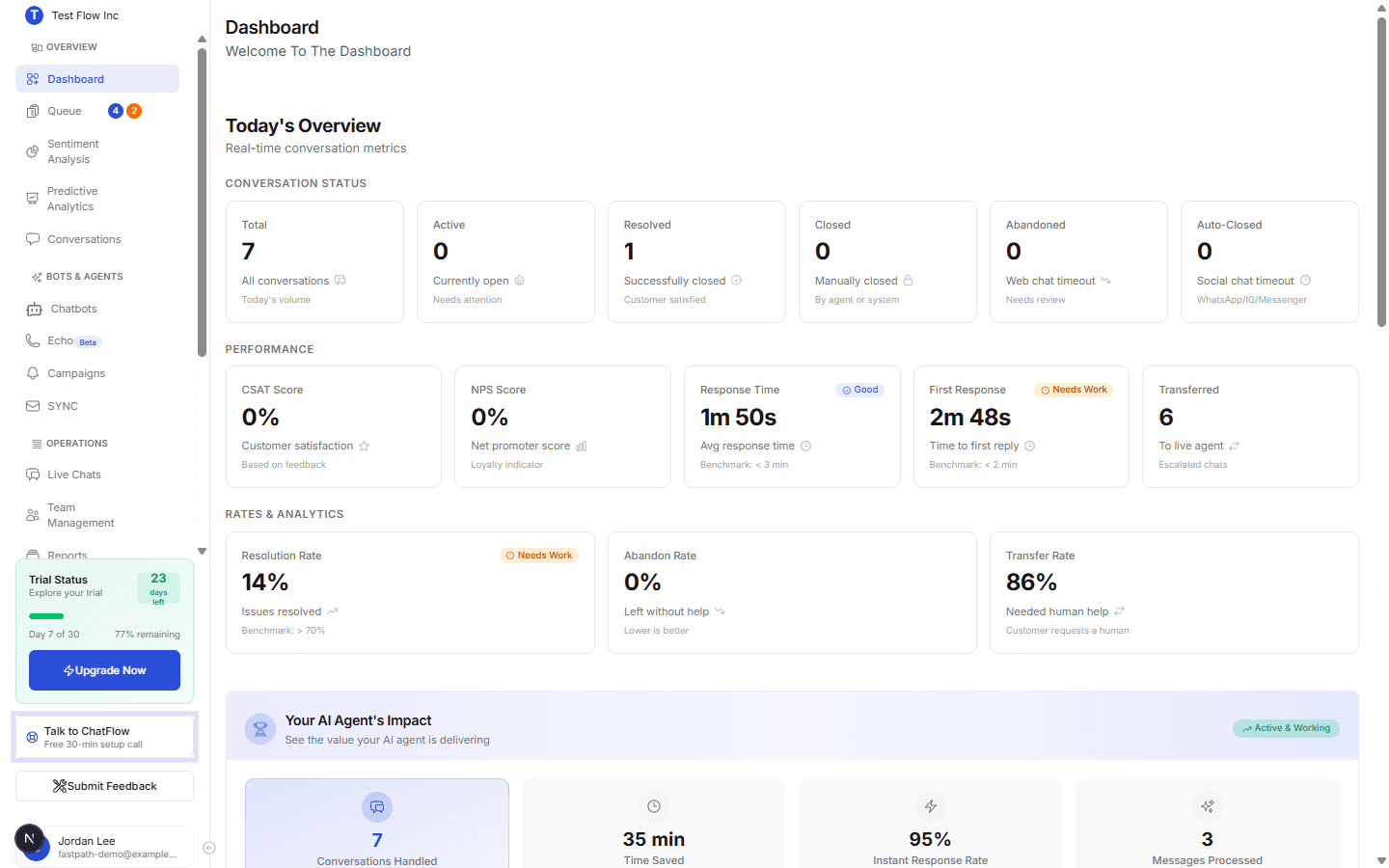Click the Conversations Handled chat icon
1389x868 pixels.
(x=377, y=806)
